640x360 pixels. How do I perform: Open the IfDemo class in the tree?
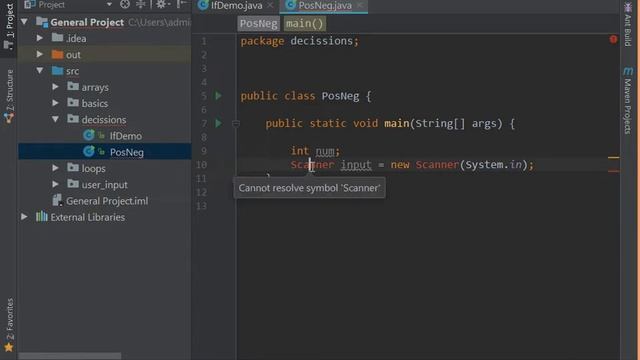126,136
